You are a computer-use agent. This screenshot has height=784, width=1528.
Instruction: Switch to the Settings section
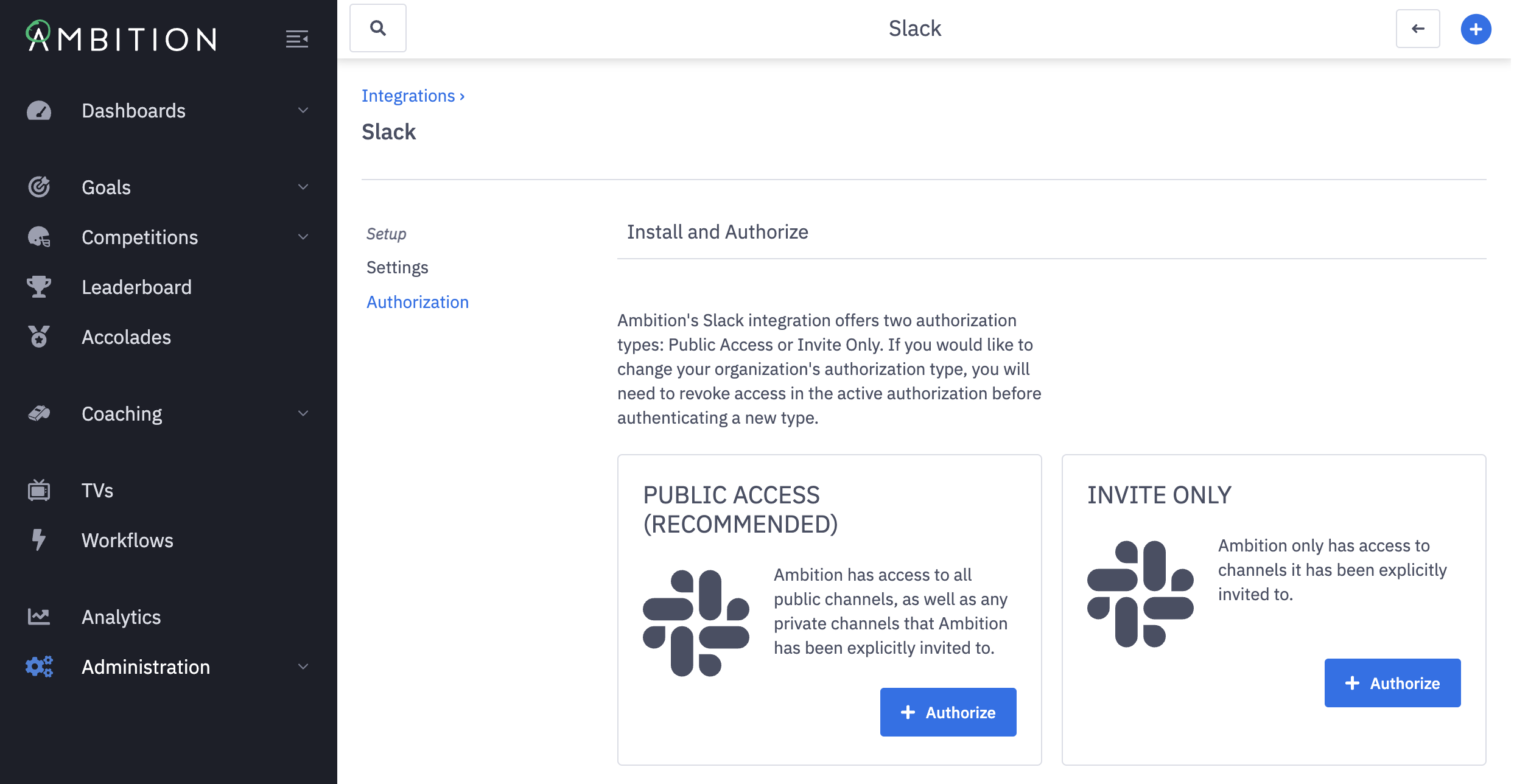(397, 268)
